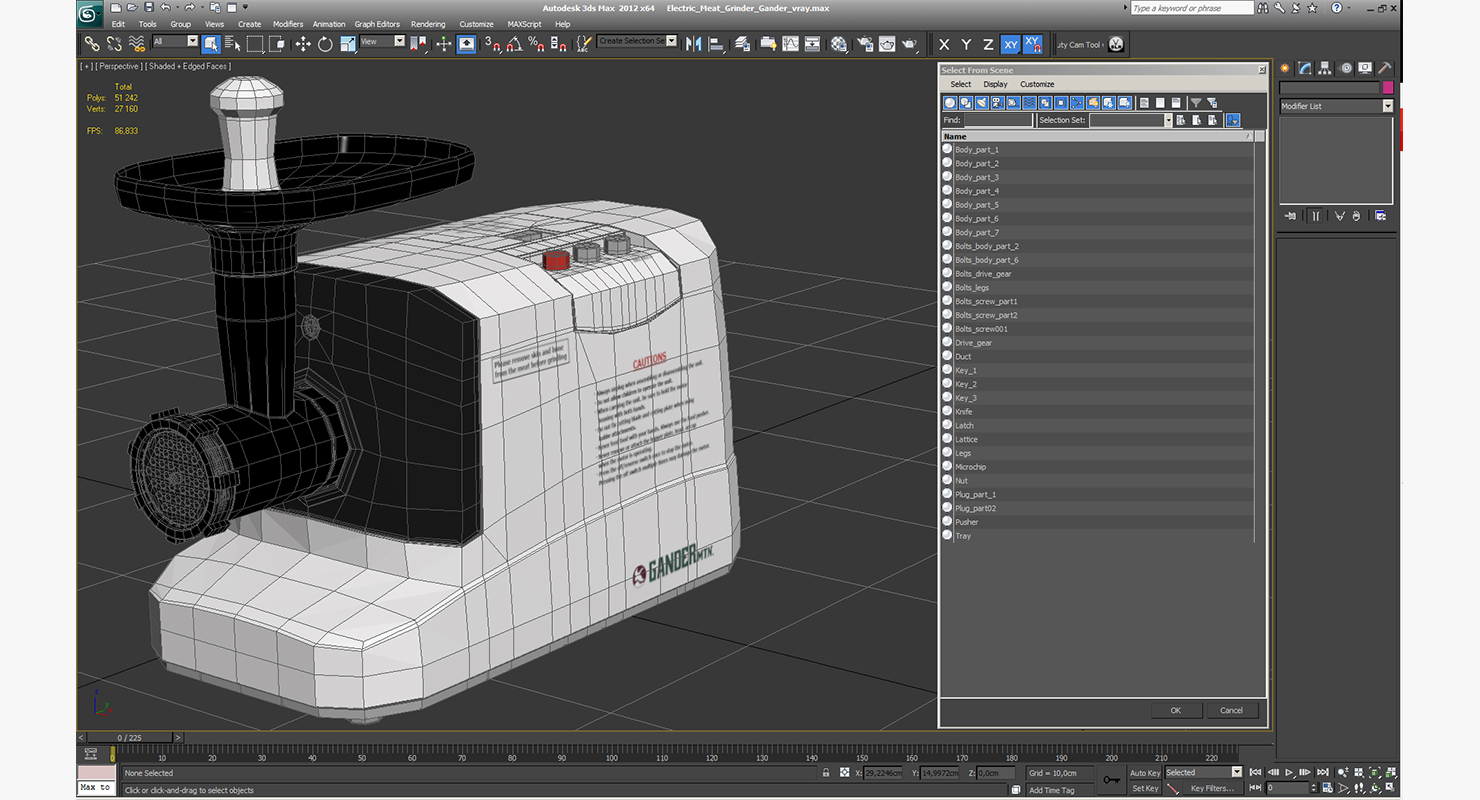Toggle Keyboard Shortcut Override button
This screenshot has width=1480, height=800.
pos(467,44)
